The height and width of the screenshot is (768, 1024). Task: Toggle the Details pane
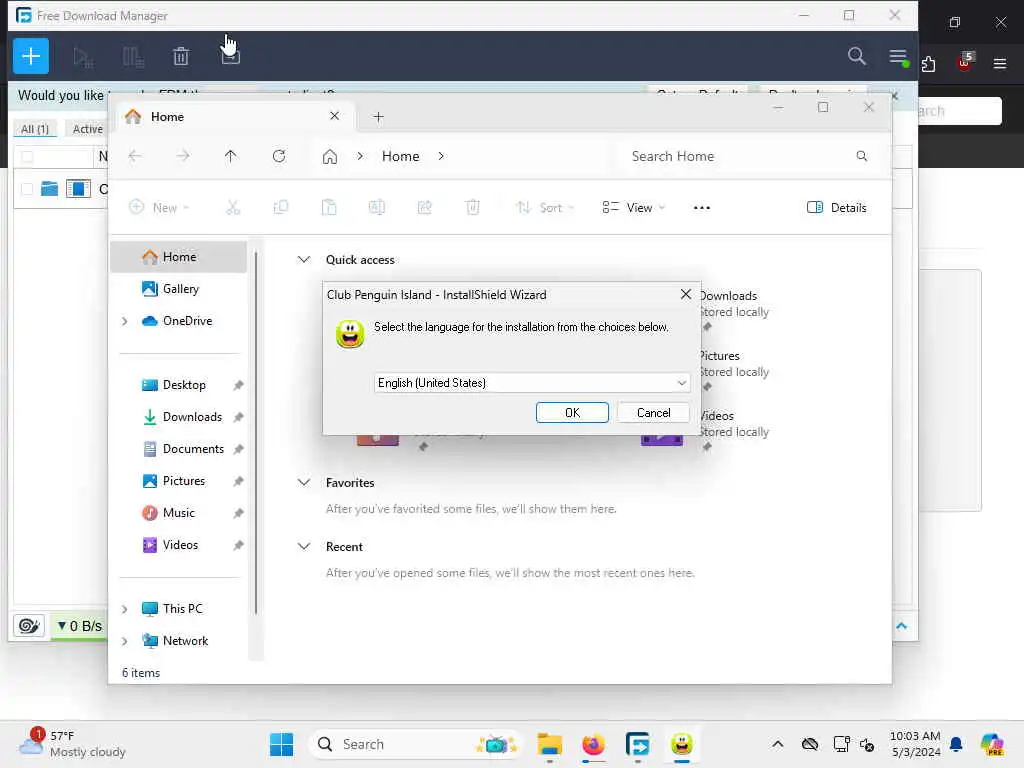click(x=837, y=208)
